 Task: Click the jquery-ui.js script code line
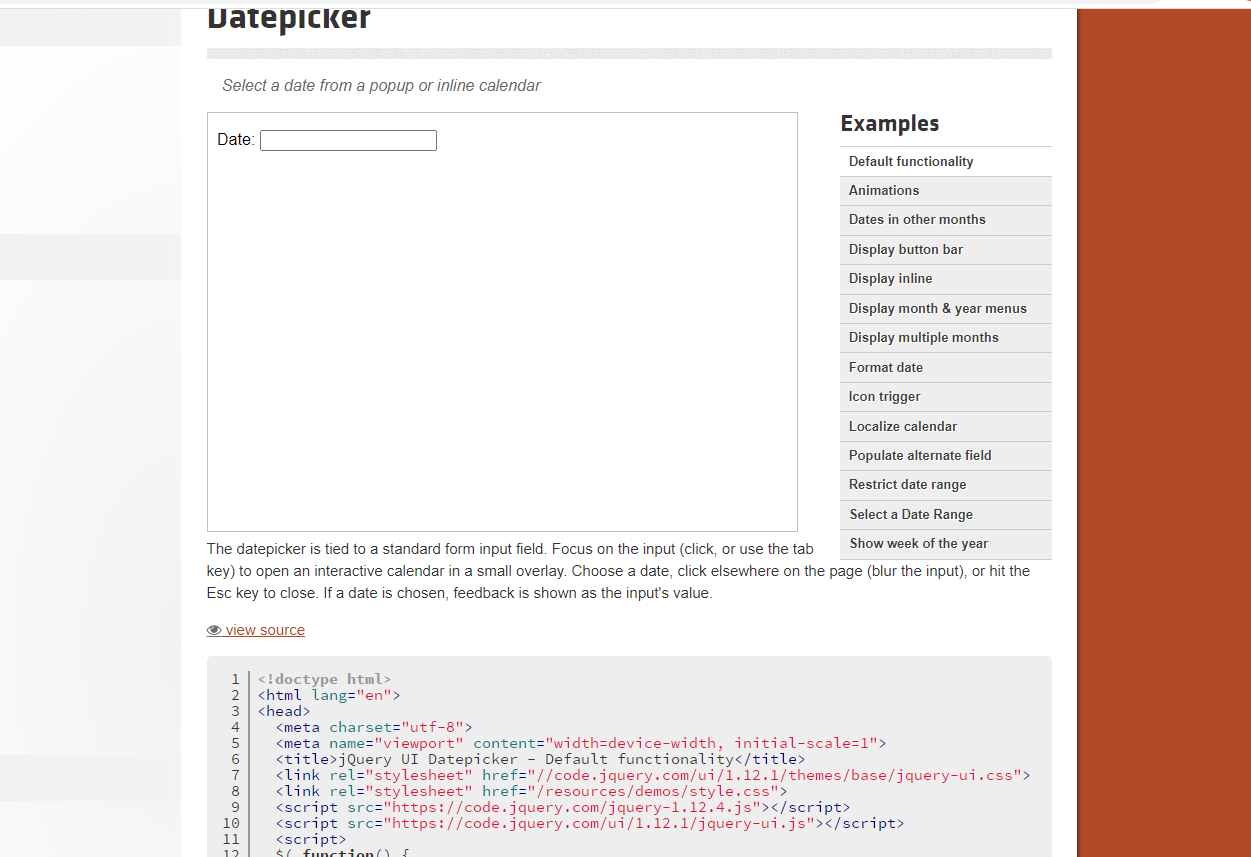click(590, 823)
